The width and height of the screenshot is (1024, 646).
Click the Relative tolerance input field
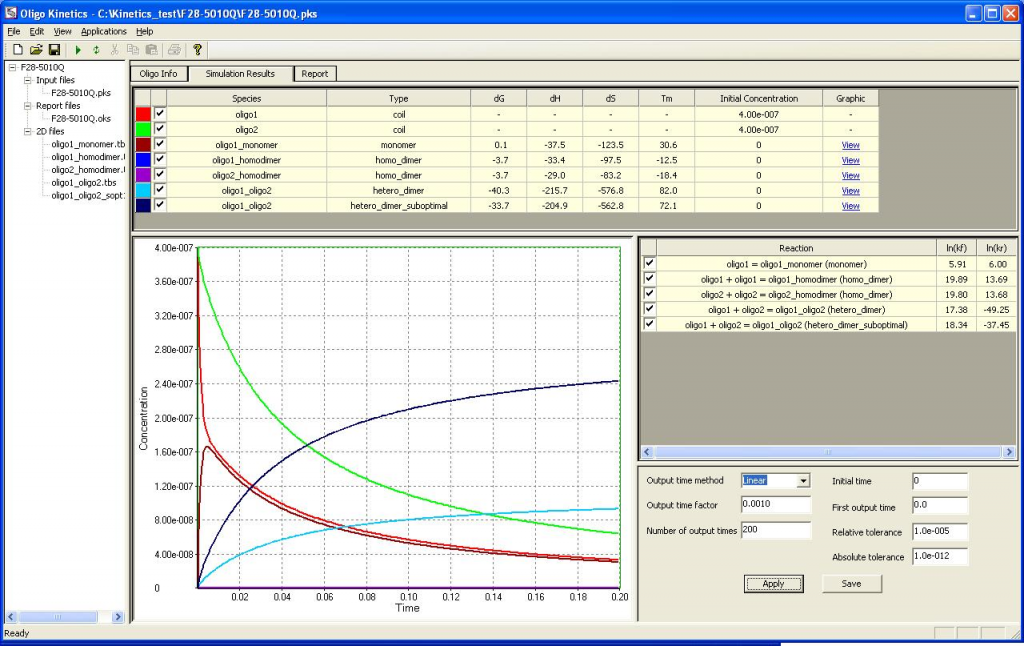pos(939,532)
